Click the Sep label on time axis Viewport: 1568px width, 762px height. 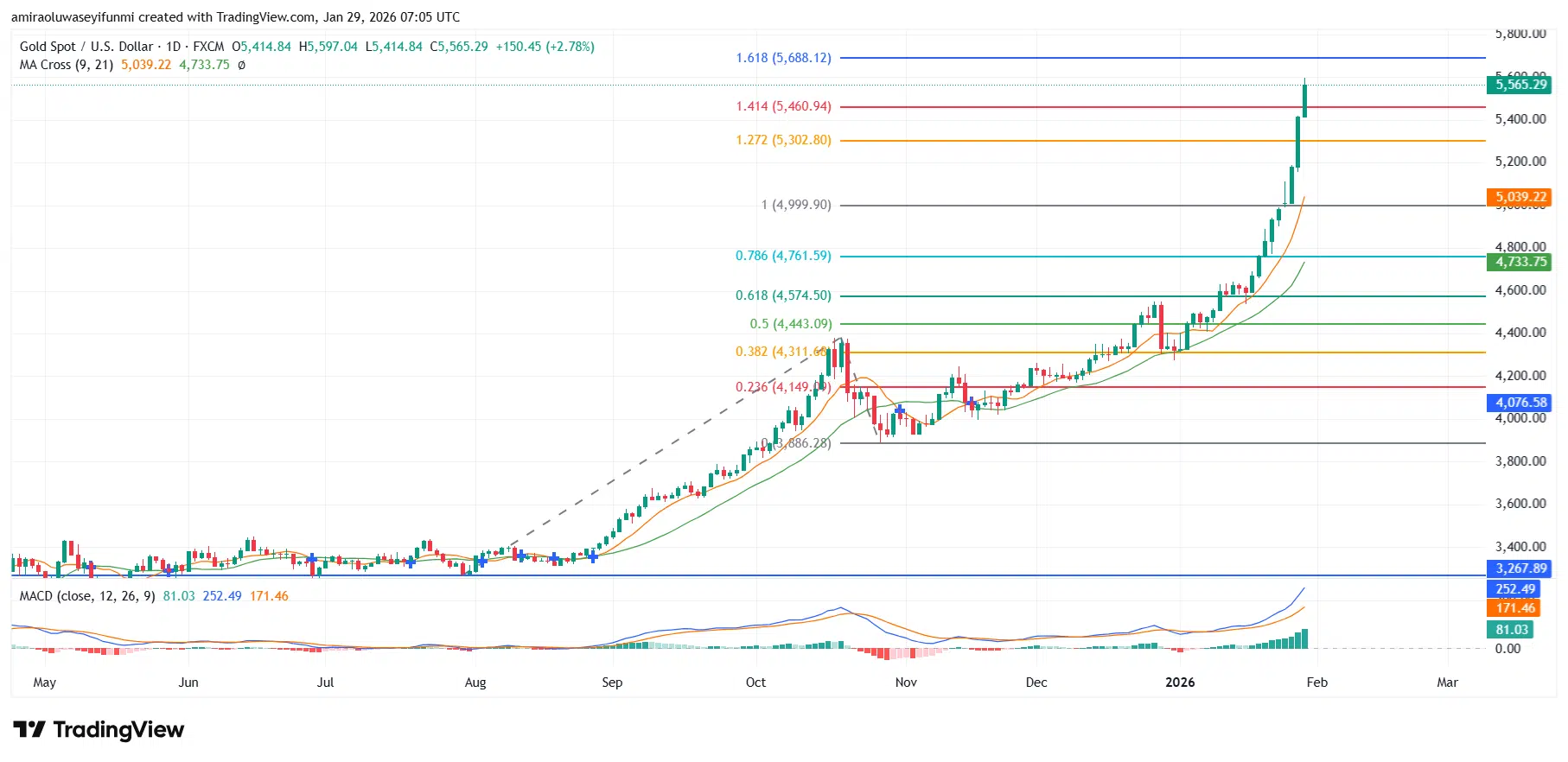(x=612, y=683)
